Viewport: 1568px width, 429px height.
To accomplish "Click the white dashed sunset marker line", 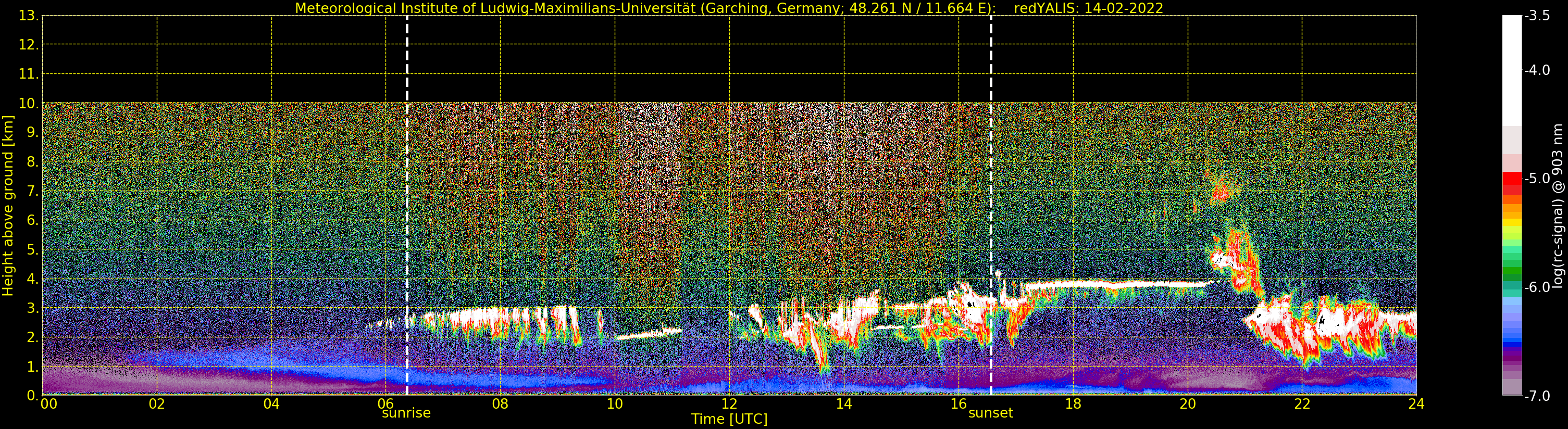I will click(991, 206).
